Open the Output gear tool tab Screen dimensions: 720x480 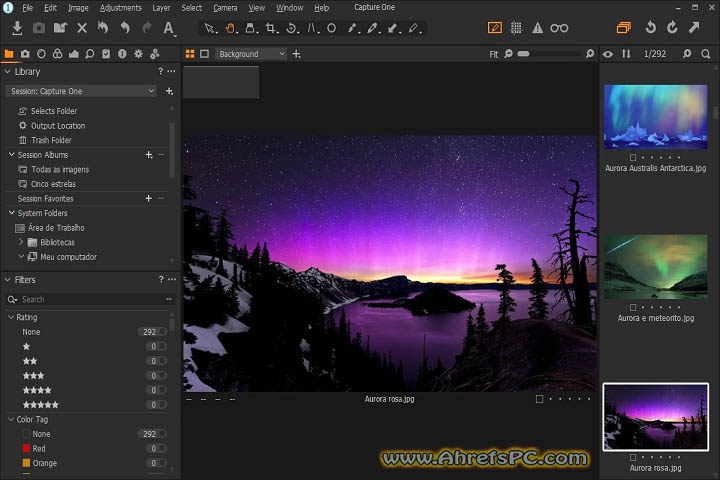click(x=138, y=54)
